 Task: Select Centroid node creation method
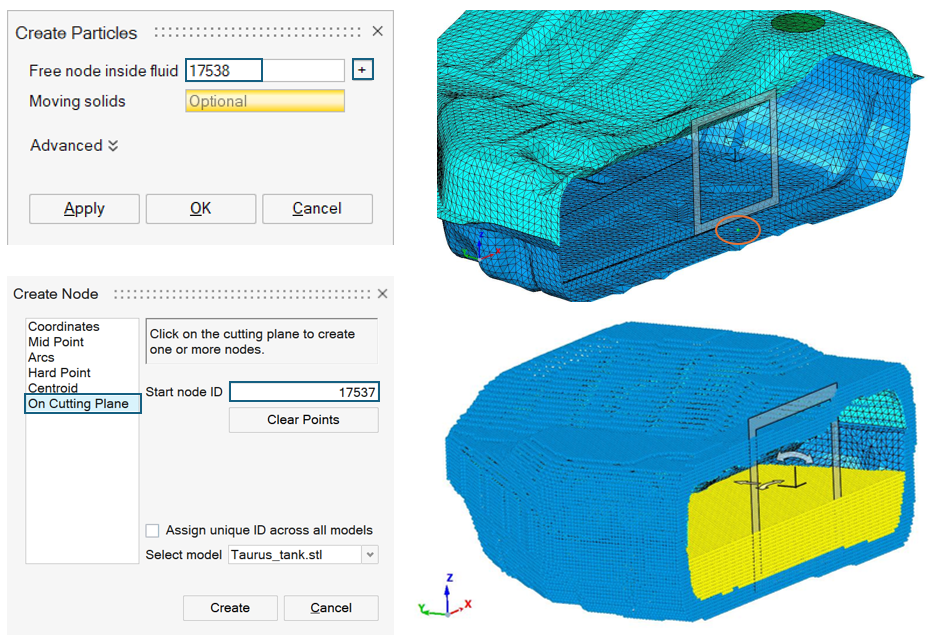[x=53, y=388]
